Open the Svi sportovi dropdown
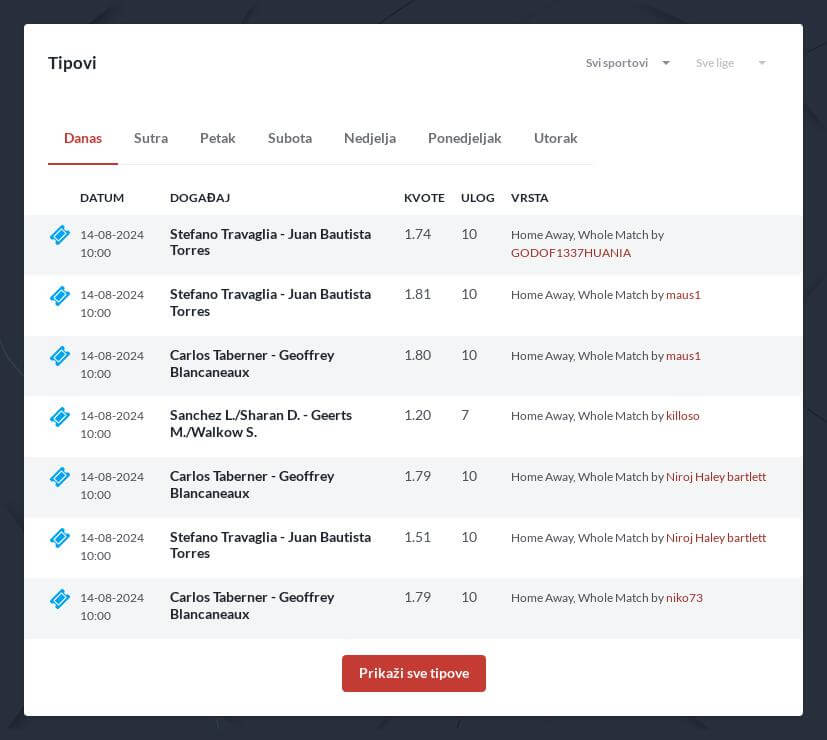This screenshot has width=827, height=740. tap(628, 63)
